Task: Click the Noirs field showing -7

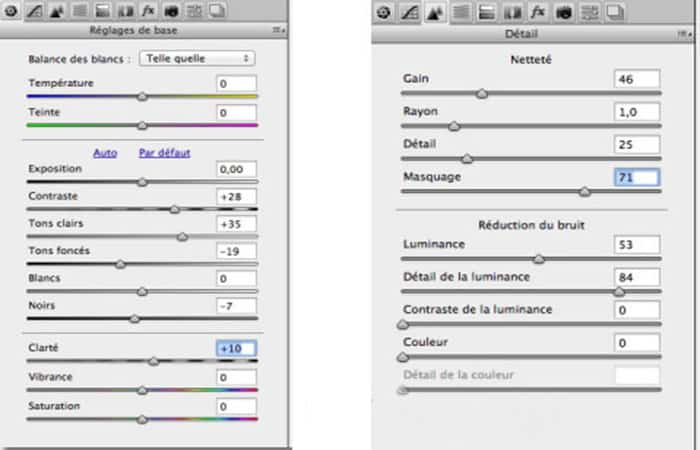Action: [x=236, y=306]
